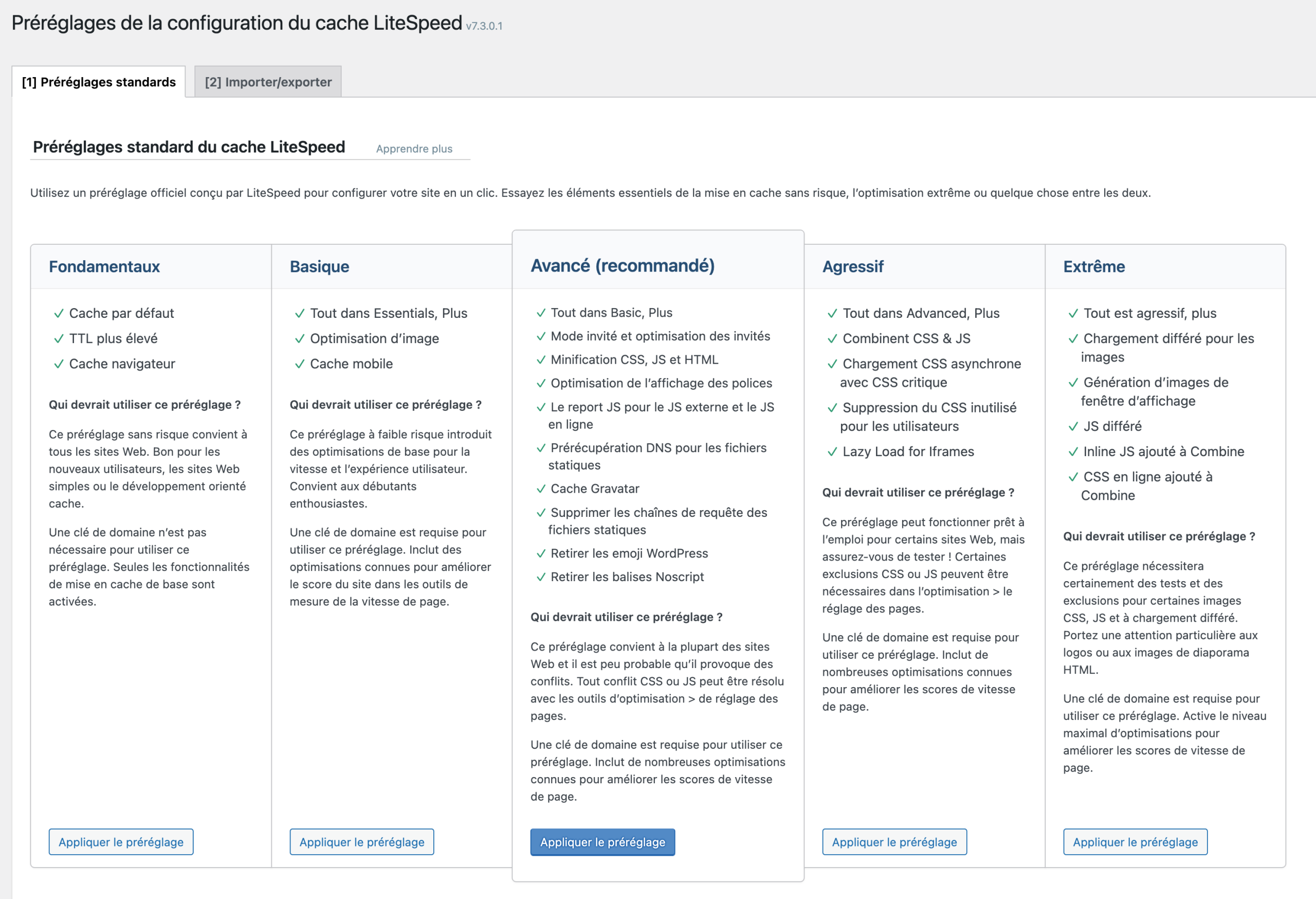Click the checkmark beside Optimisation d'image
The image size is (1316, 899).
(300, 339)
